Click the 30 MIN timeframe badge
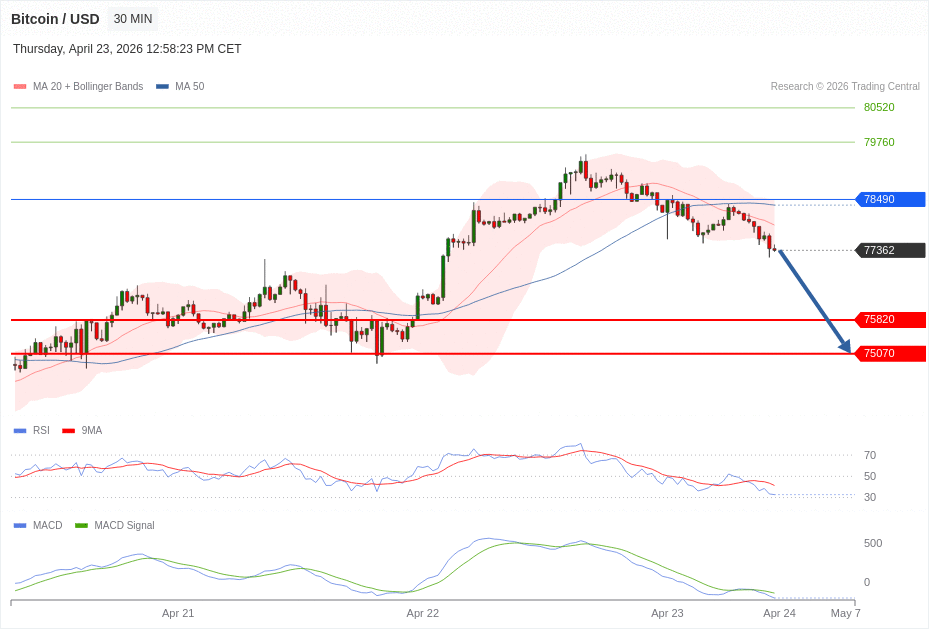The width and height of the screenshot is (929, 629). (133, 19)
